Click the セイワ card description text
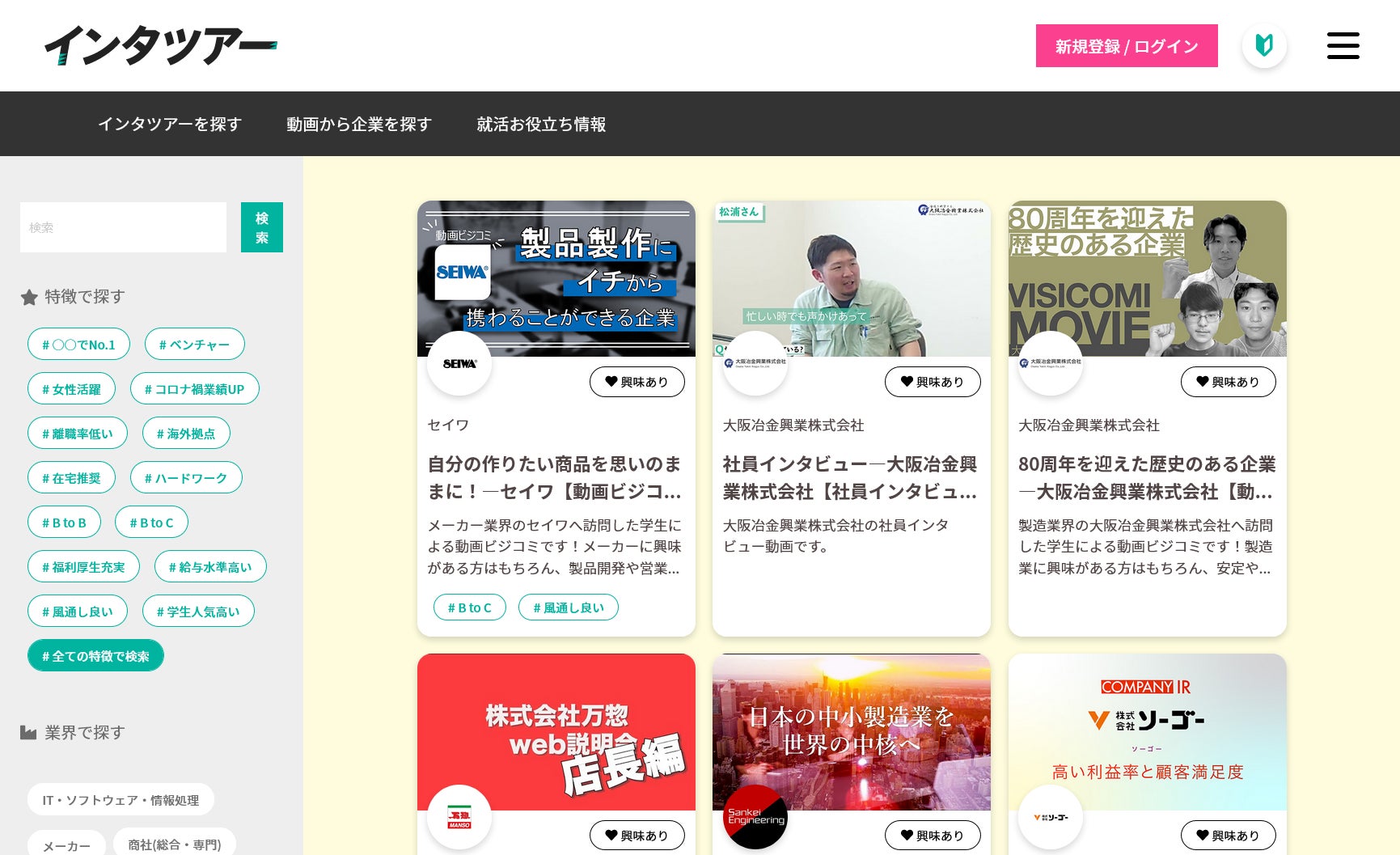Image resolution: width=1400 pixels, height=855 pixels. coord(555,547)
